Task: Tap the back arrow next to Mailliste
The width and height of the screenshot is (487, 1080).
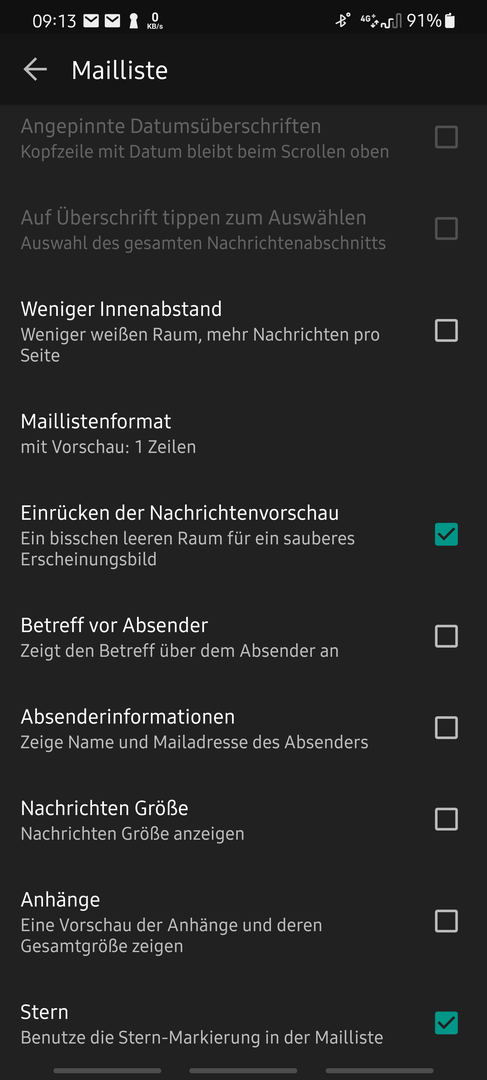Action: (x=35, y=69)
